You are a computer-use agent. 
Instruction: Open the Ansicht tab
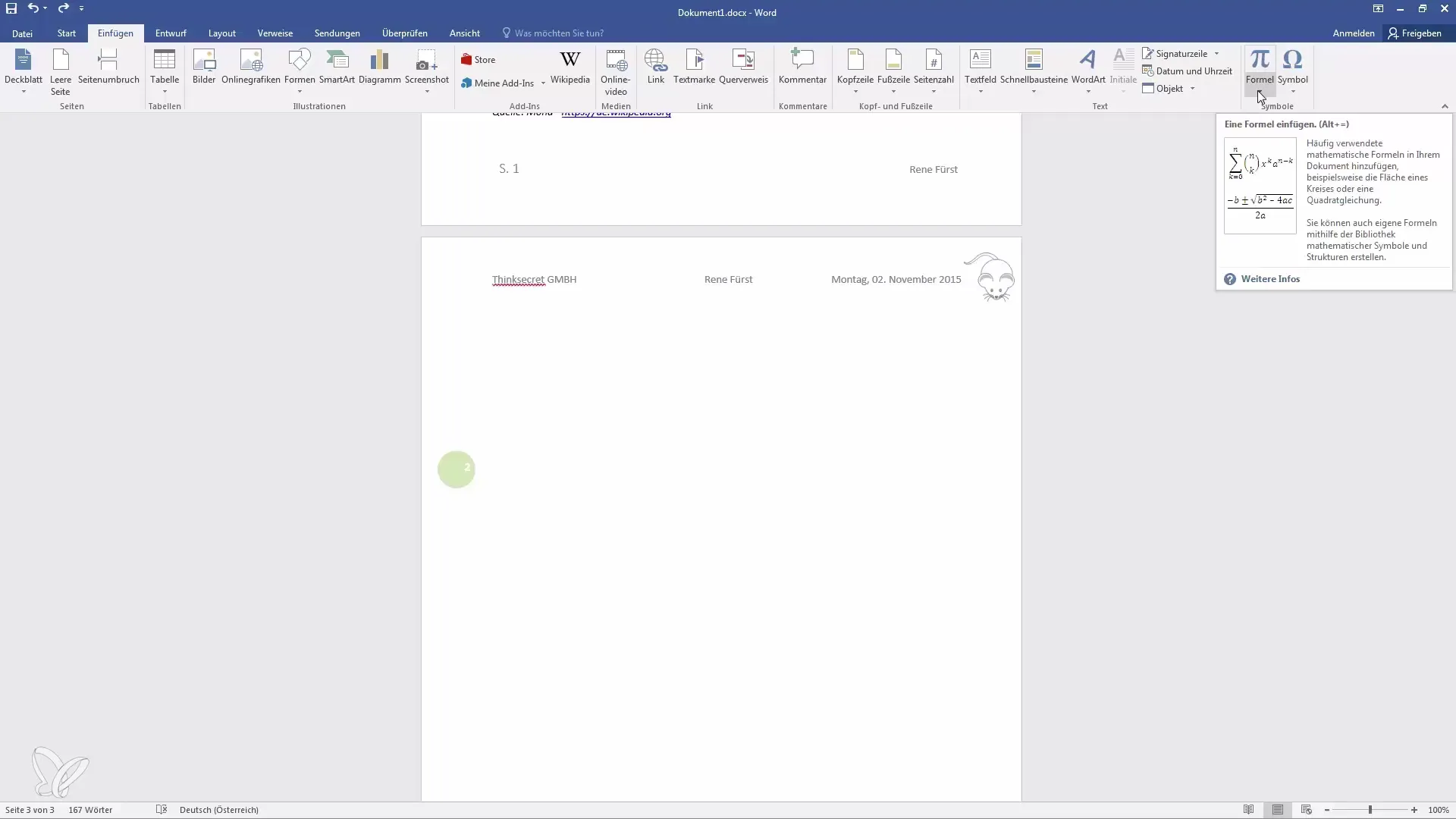tap(465, 33)
